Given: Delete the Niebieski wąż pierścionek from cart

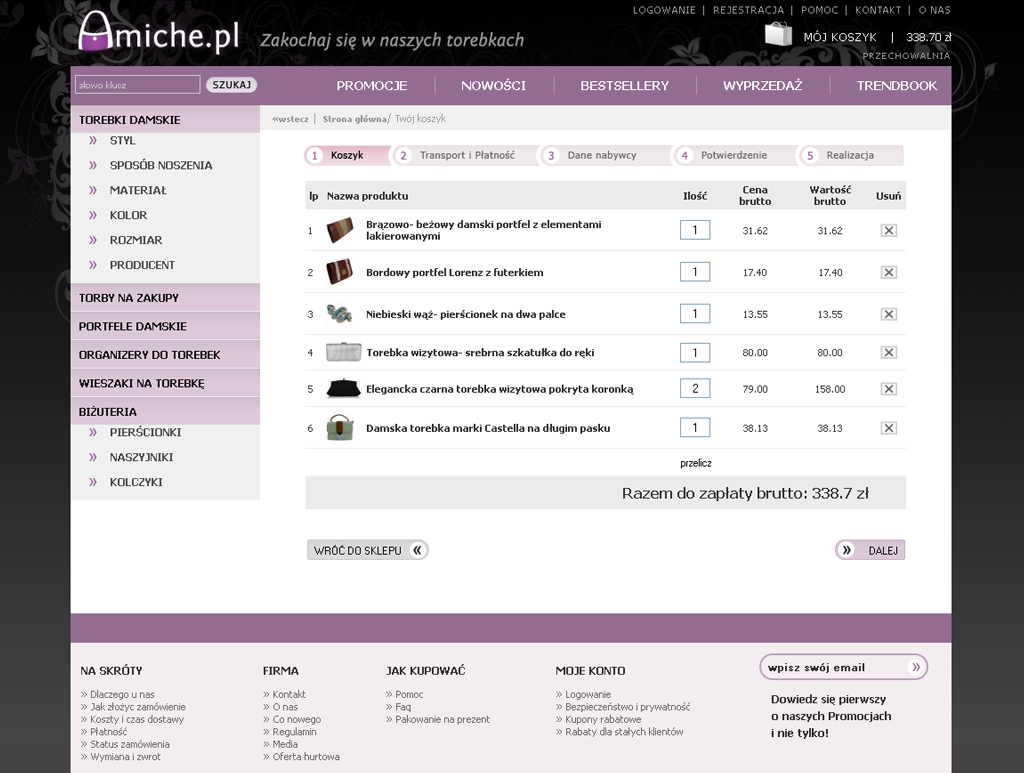Looking at the screenshot, I should 888,314.
